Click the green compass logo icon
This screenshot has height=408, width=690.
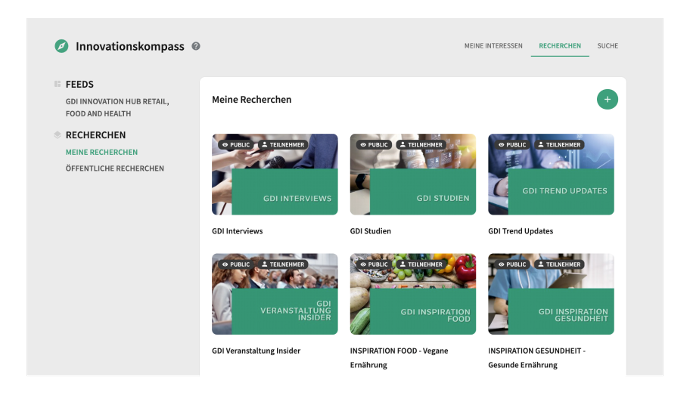coord(62,46)
